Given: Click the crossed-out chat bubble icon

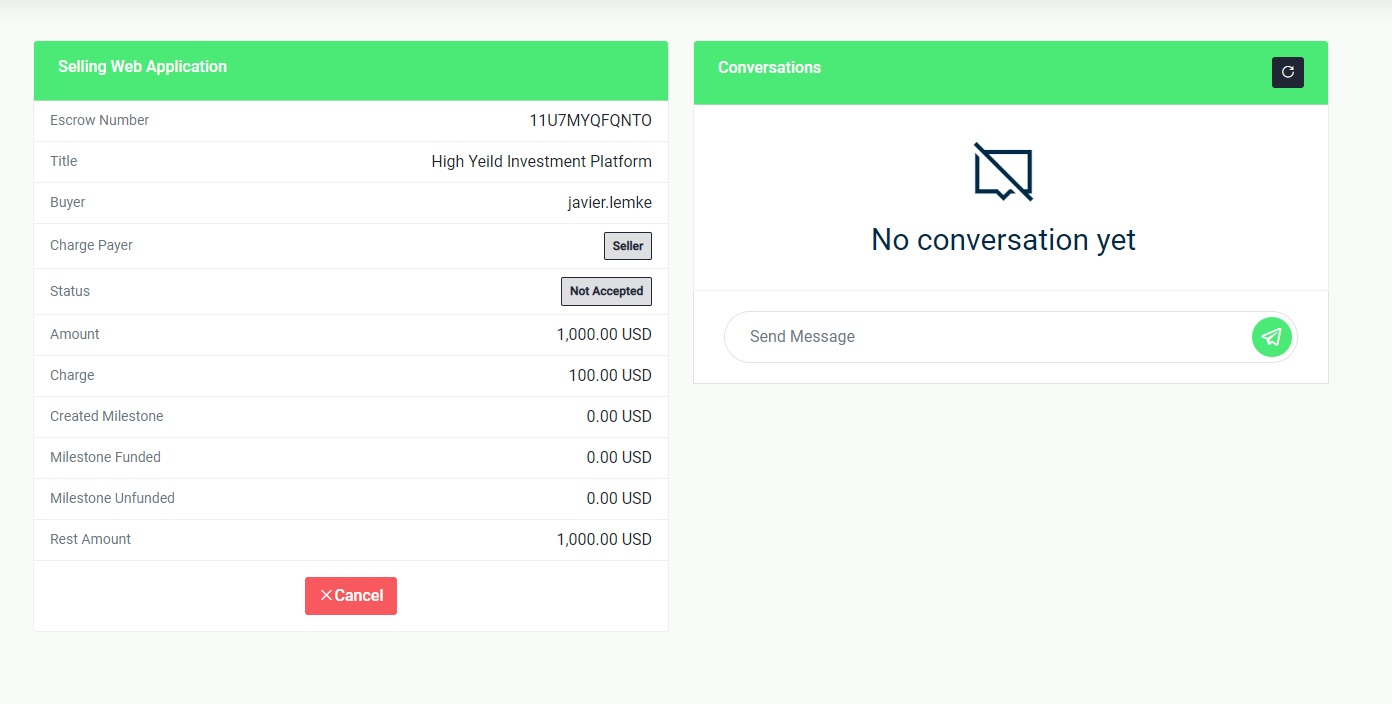Looking at the screenshot, I should [1003, 172].
